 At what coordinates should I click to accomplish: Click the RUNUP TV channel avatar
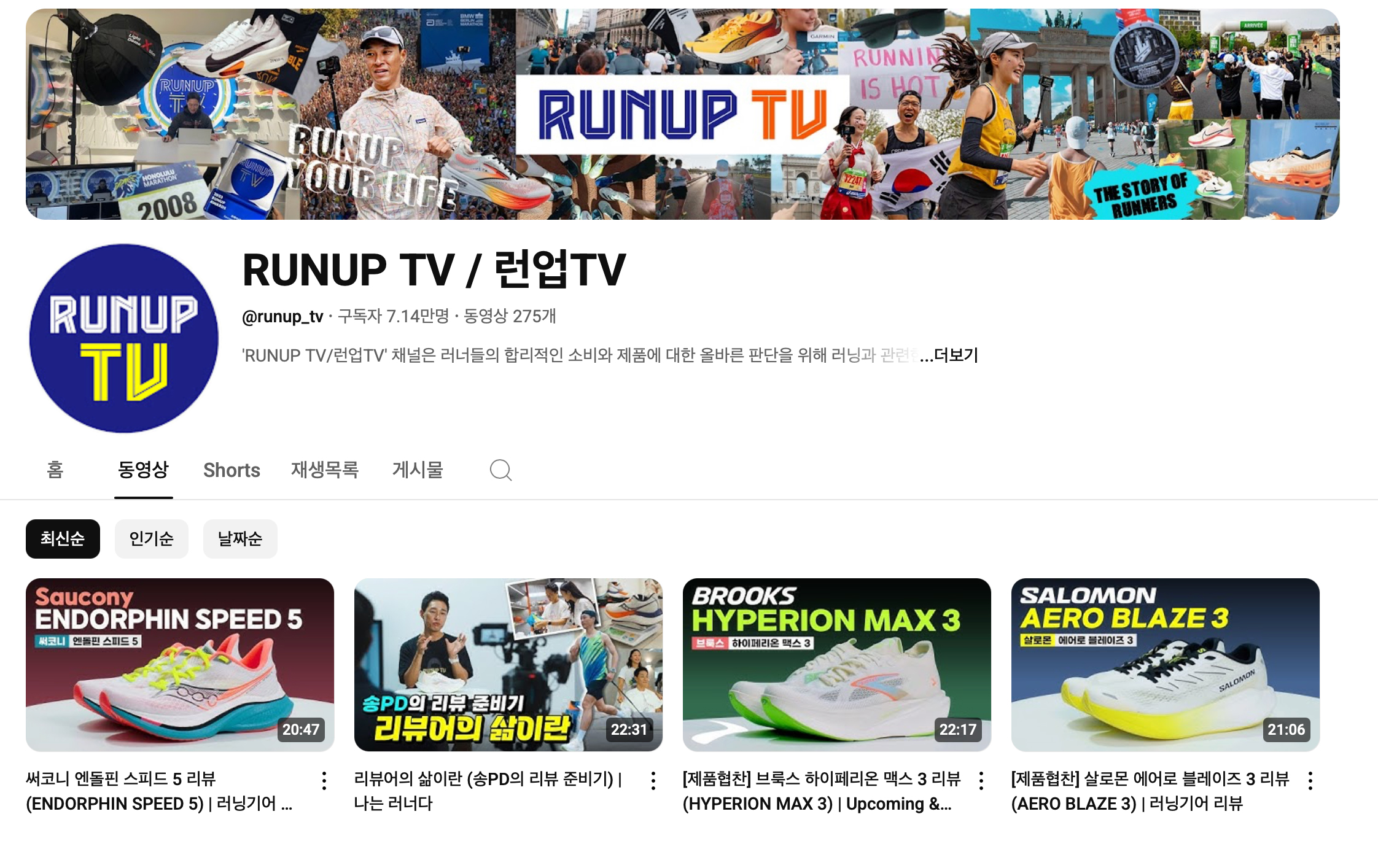123,338
